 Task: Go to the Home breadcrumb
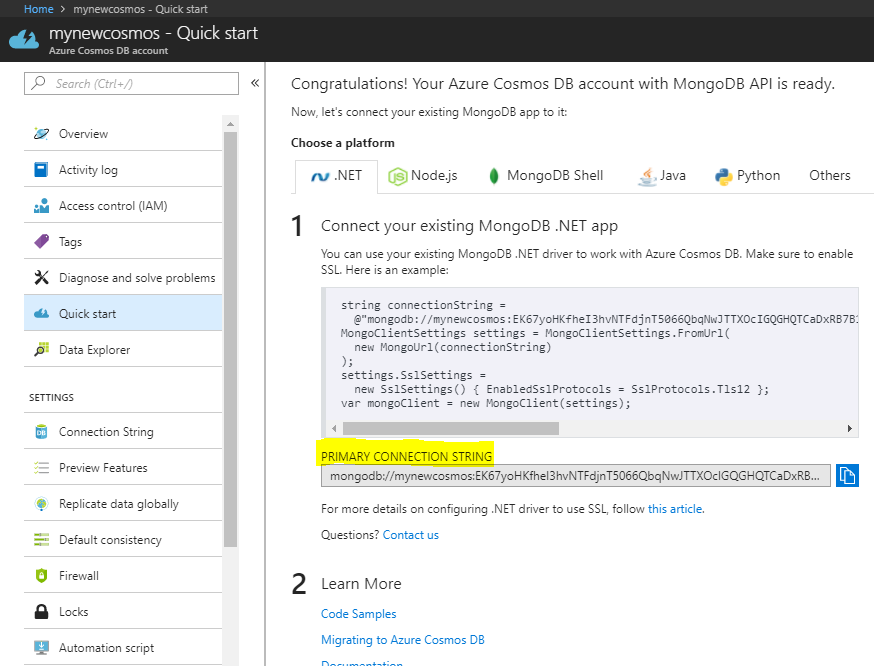(x=38, y=9)
